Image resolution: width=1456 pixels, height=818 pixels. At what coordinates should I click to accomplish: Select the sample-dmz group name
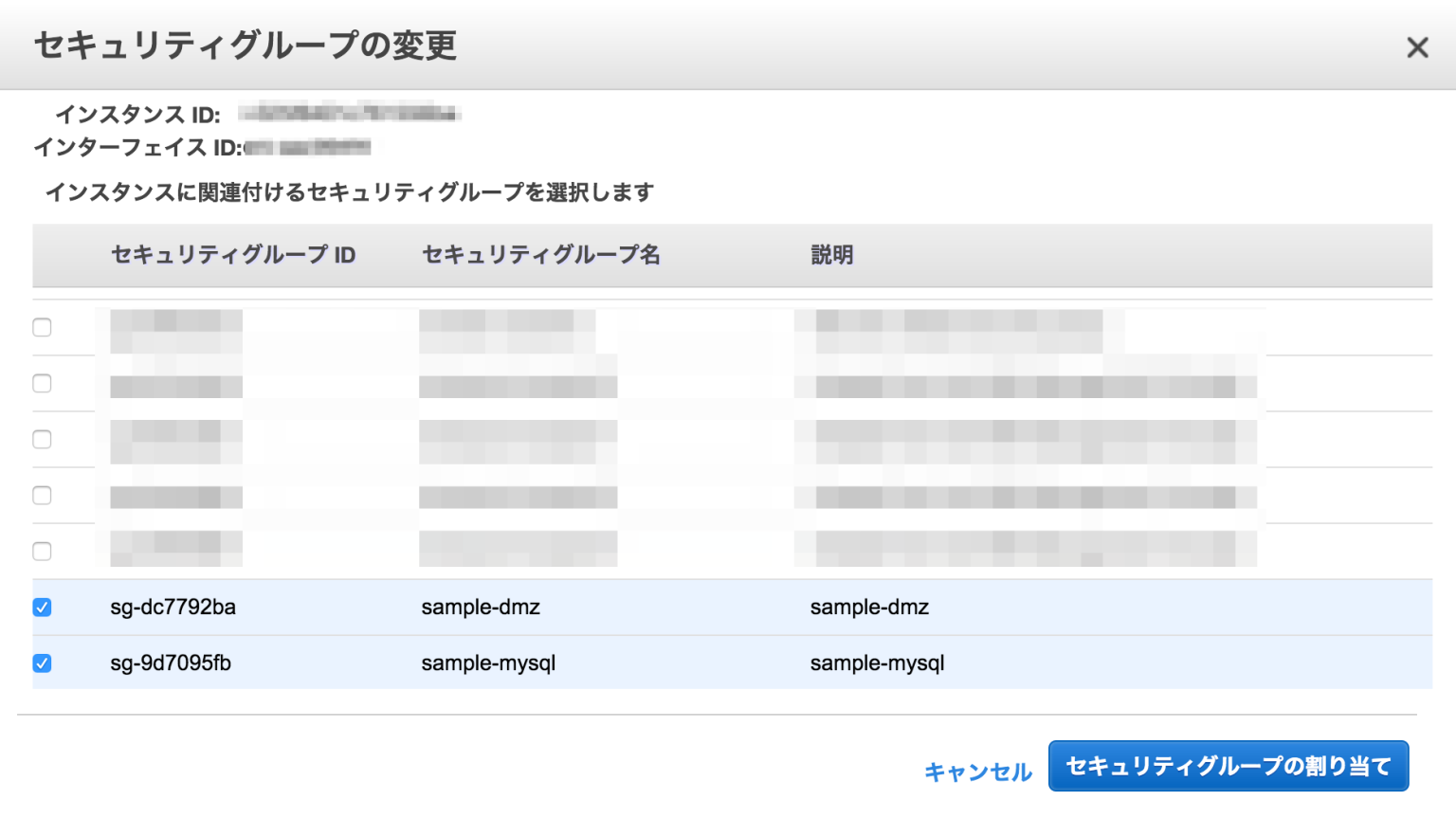[481, 608]
